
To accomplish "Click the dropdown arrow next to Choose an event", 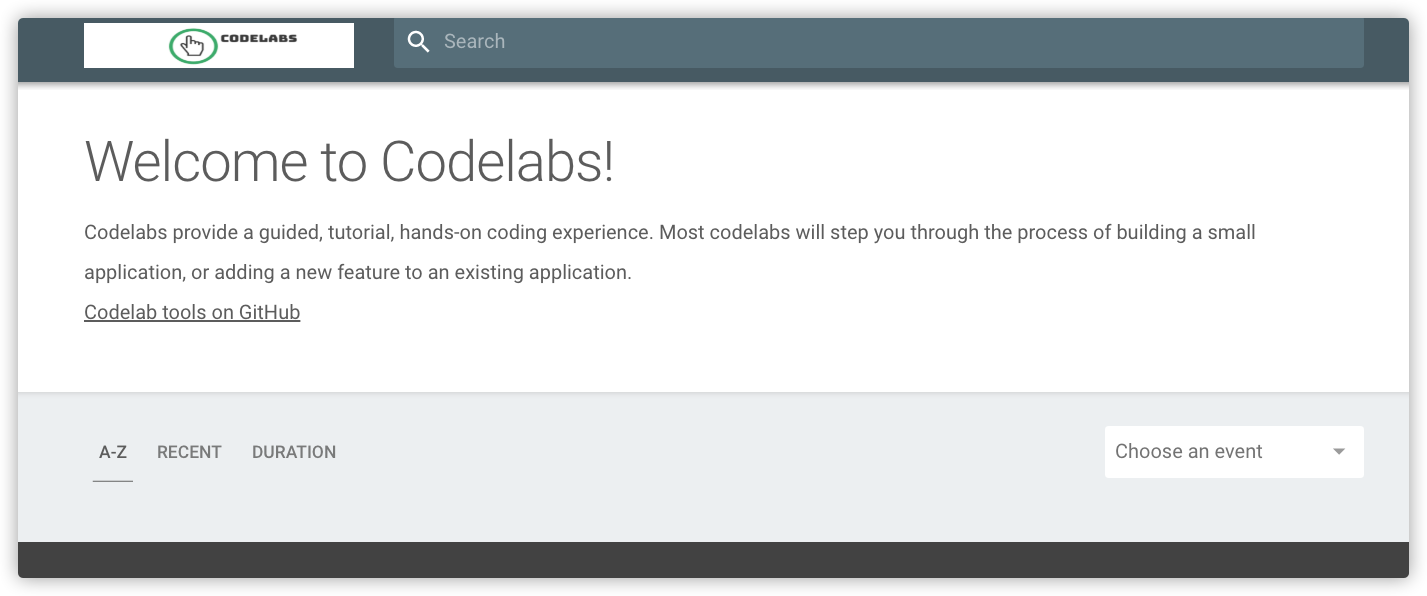I will (x=1339, y=452).
